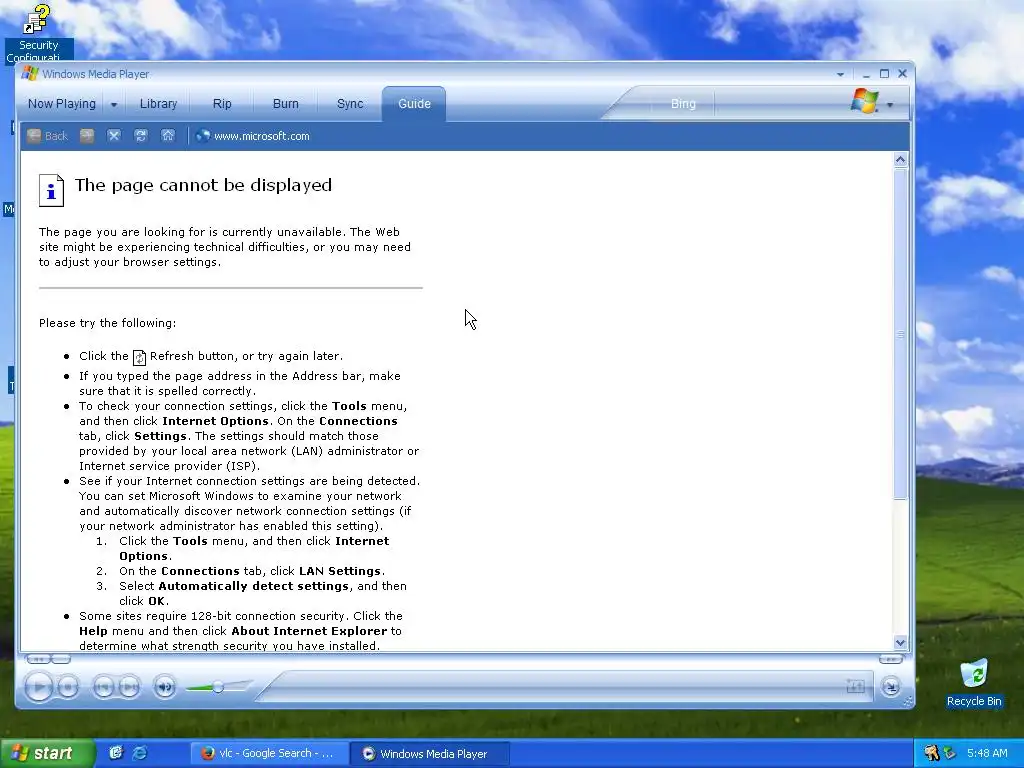
Task: Click the Windows flag logo icon
Action: 865,101
